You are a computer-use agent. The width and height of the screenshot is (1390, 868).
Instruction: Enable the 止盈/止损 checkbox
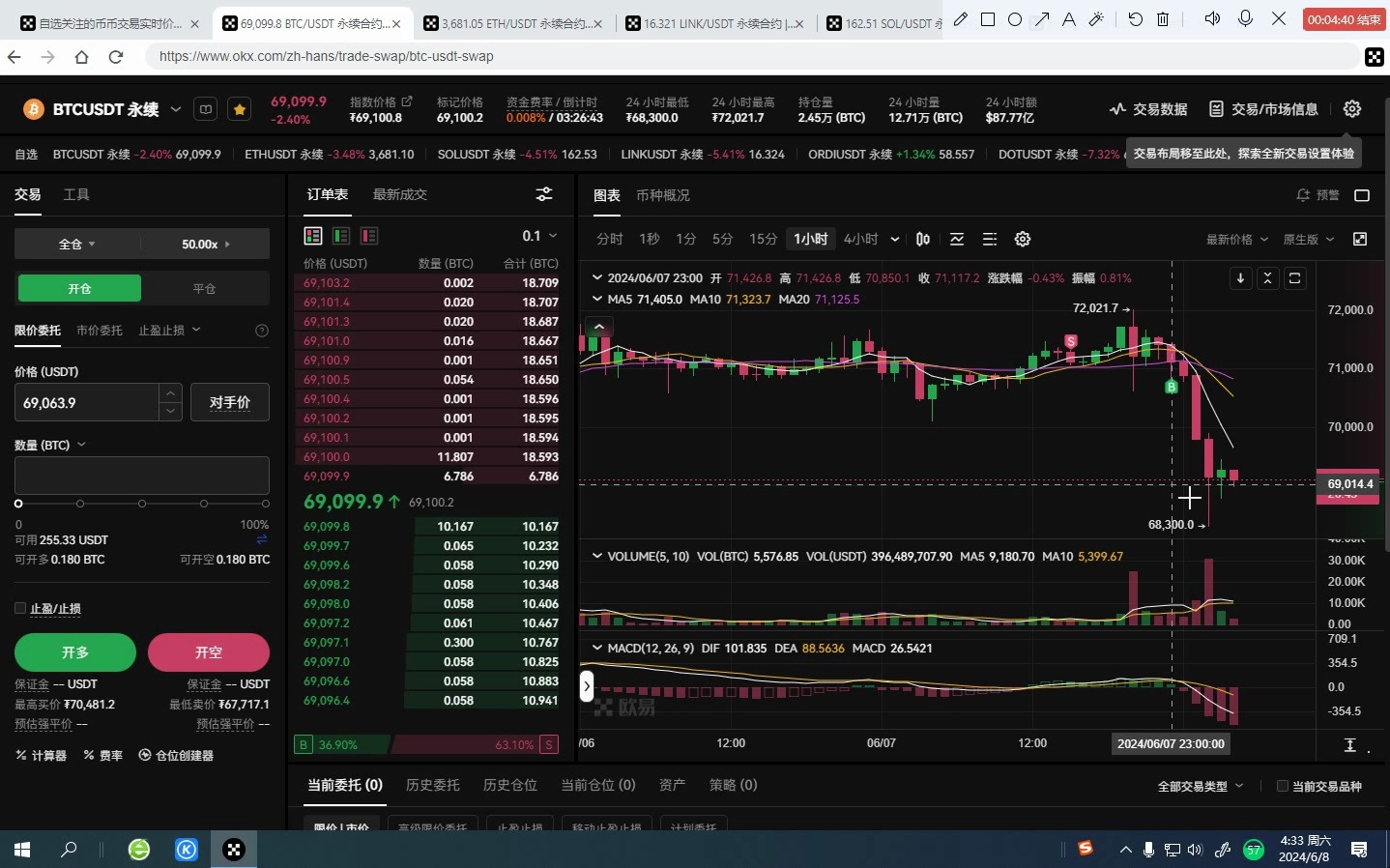point(20,608)
